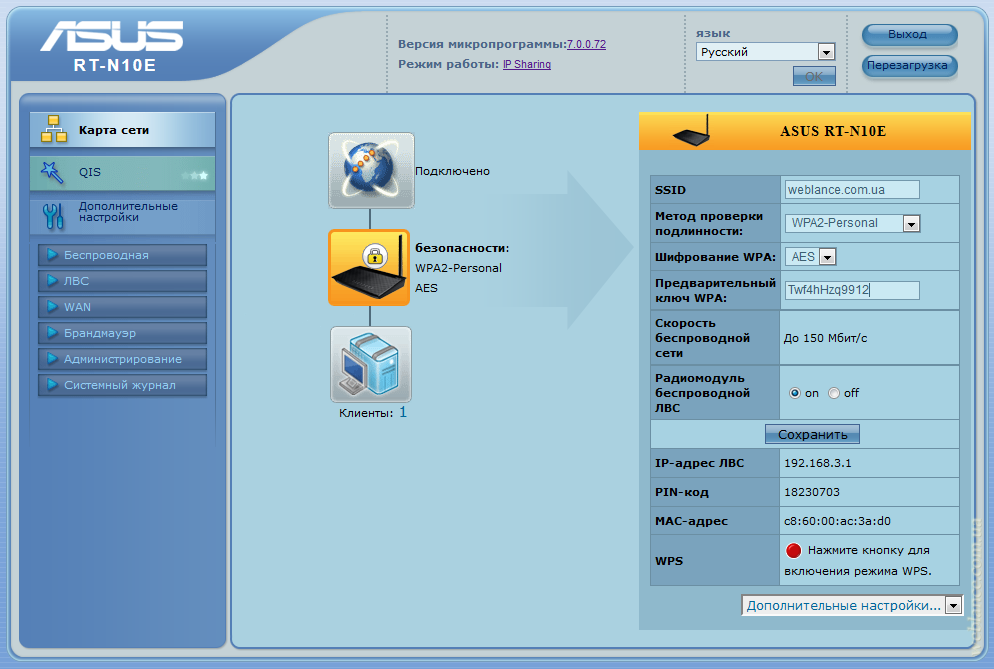The image size is (994, 669).
Task: Select the clients computer icon
Action: pos(371,365)
